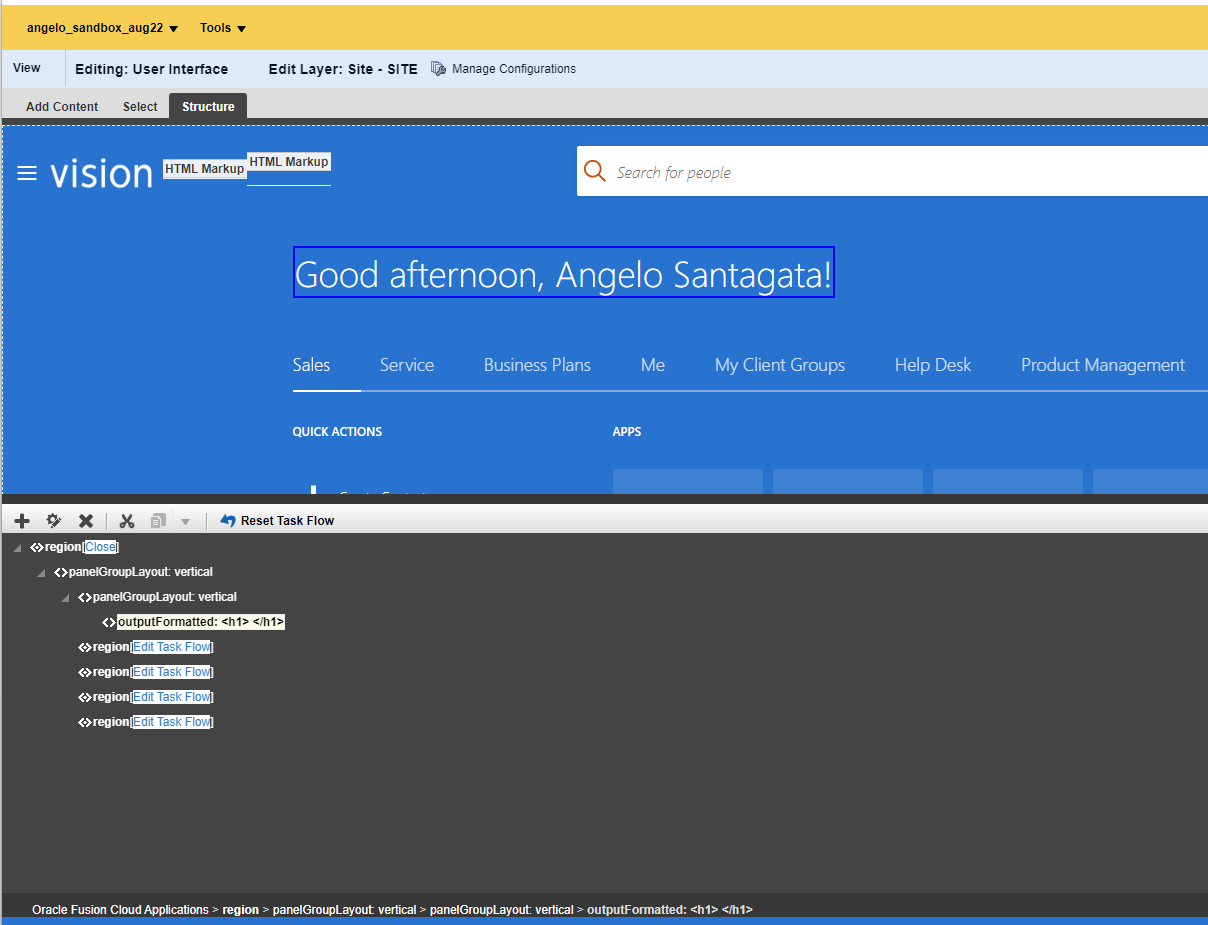Click the code icon beside outputFormatted row
Viewport: 1208px width, 925px height.
109,622
